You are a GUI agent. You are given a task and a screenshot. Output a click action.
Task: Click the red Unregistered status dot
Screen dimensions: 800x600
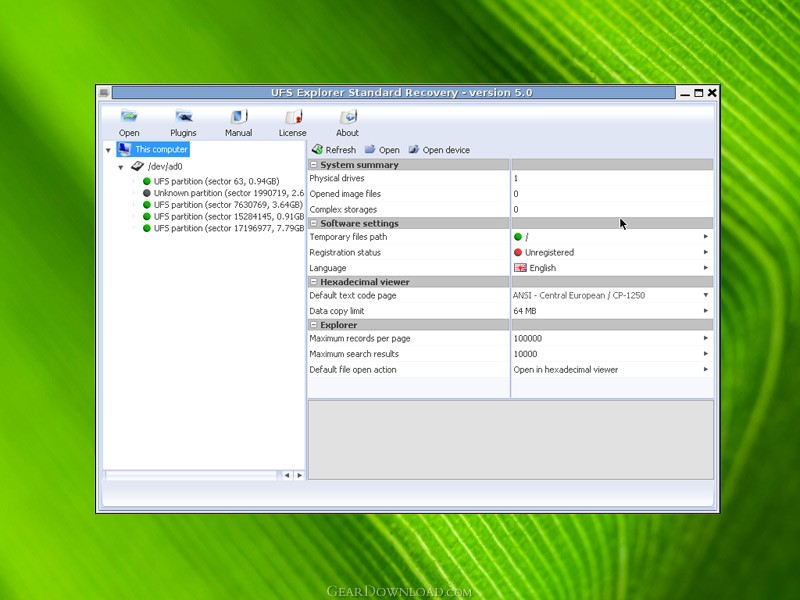518,252
